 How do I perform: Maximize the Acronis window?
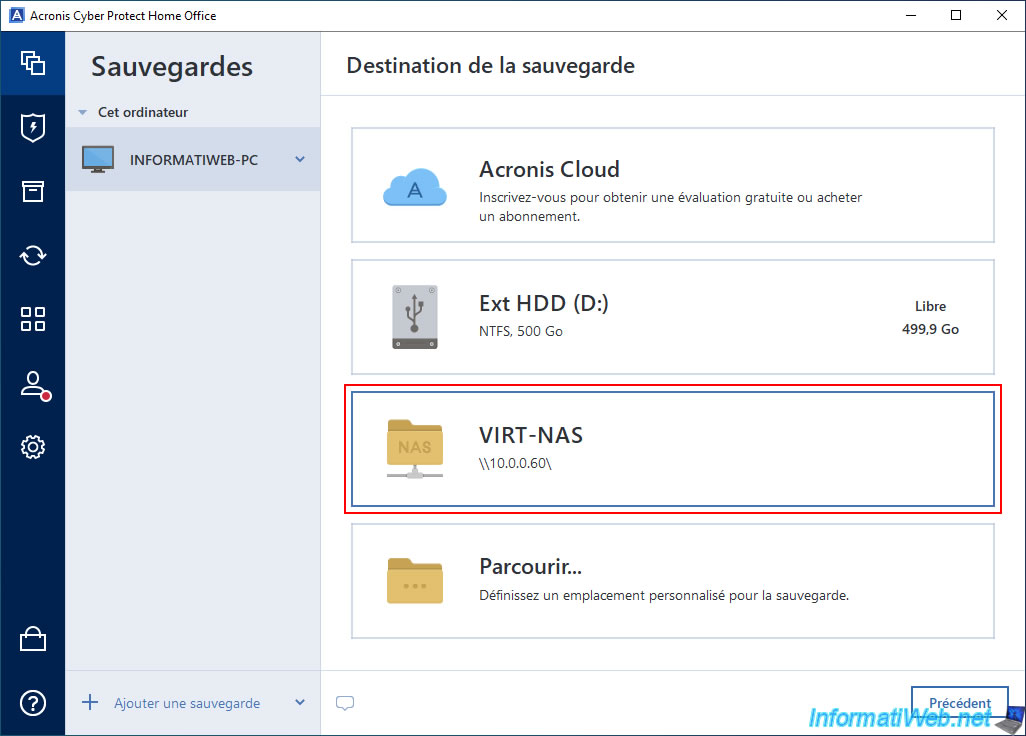pyautogui.click(x=956, y=15)
